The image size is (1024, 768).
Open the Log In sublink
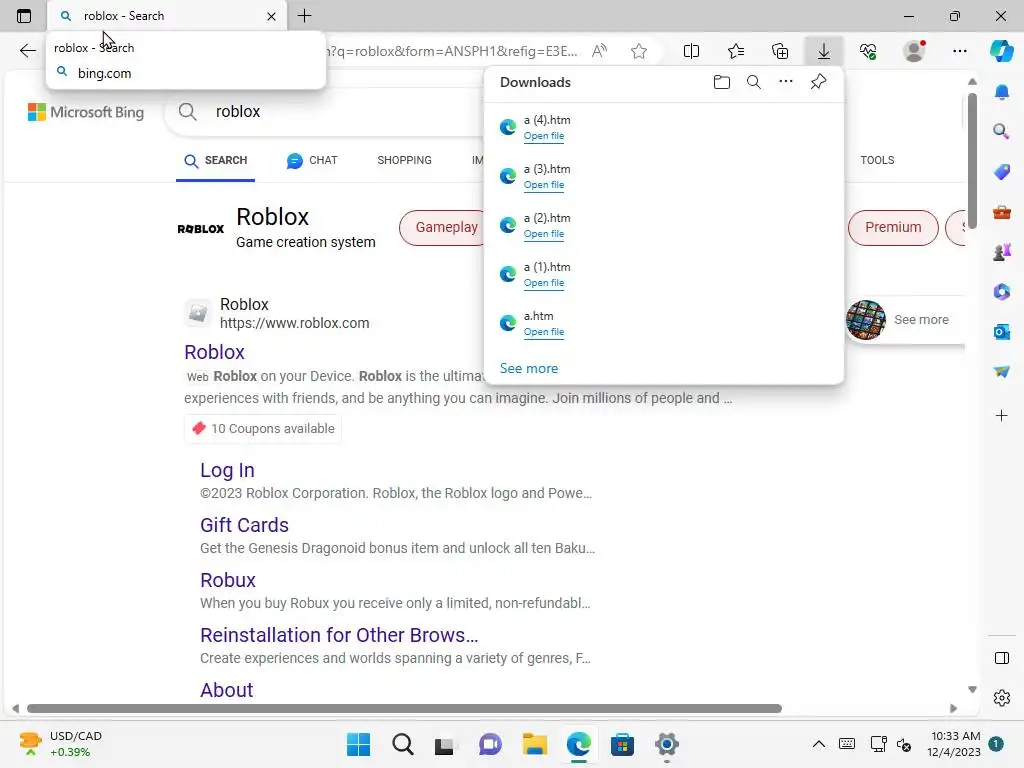[227, 470]
